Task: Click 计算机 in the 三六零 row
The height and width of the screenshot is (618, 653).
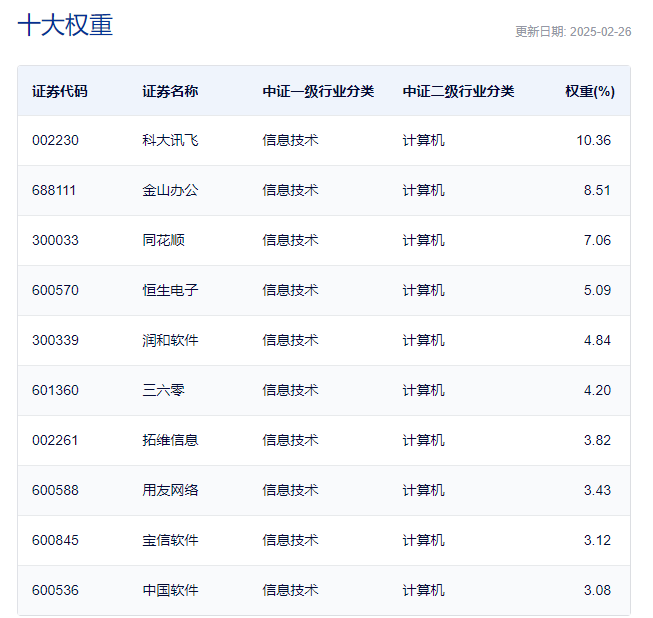Action: click(x=423, y=390)
